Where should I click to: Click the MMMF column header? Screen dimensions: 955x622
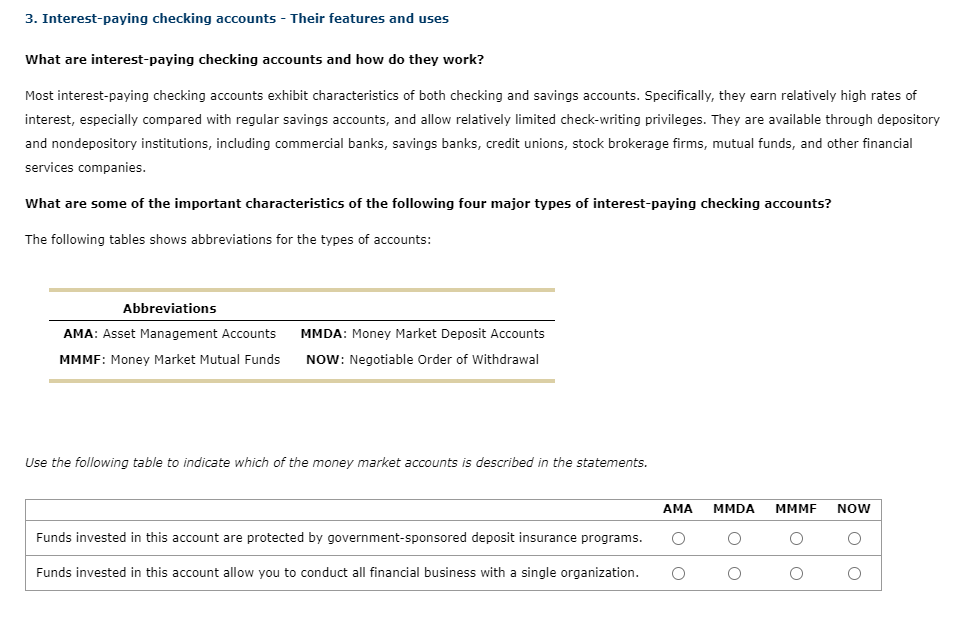click(x=796, y=509)
